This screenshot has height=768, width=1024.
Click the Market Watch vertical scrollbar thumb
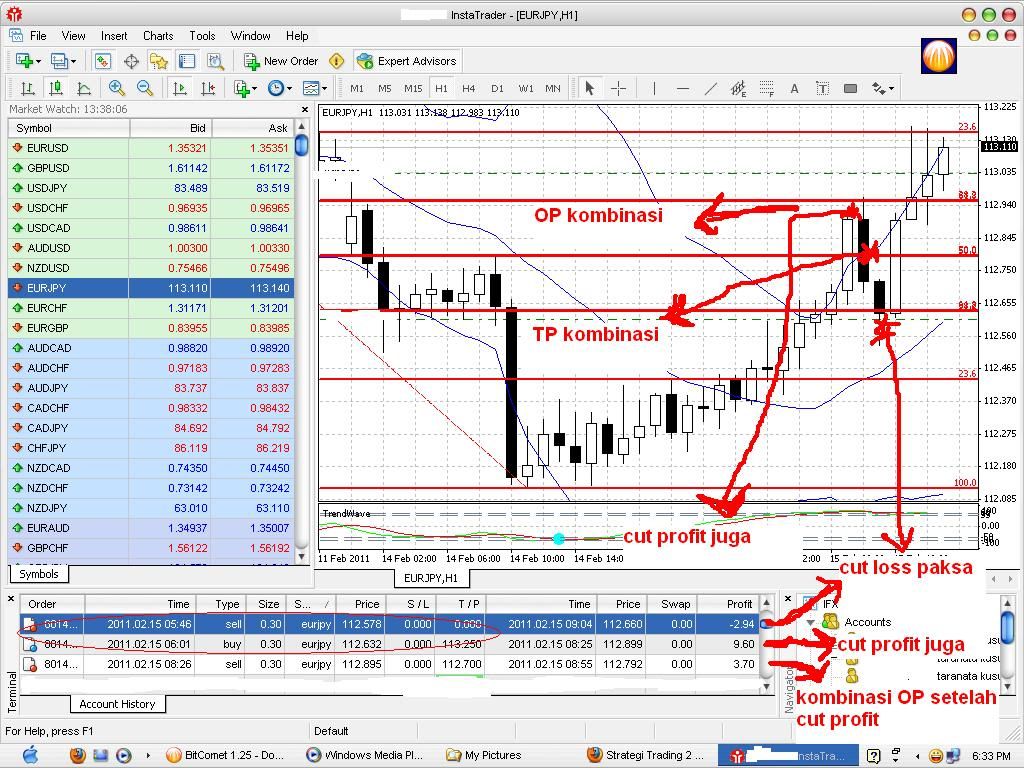301,145
